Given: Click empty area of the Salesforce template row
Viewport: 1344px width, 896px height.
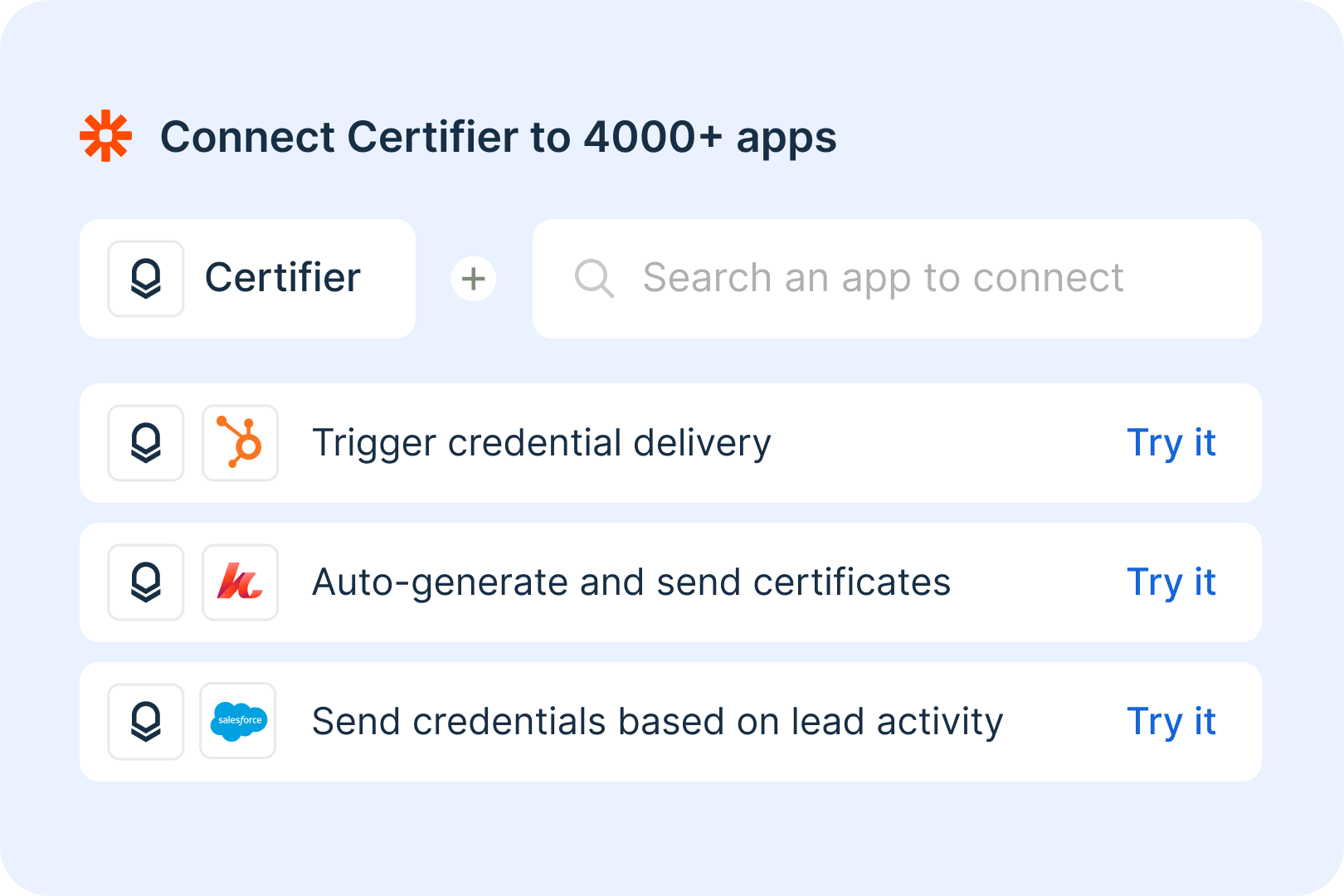Looking at the screenshot, I should 1066,722.
